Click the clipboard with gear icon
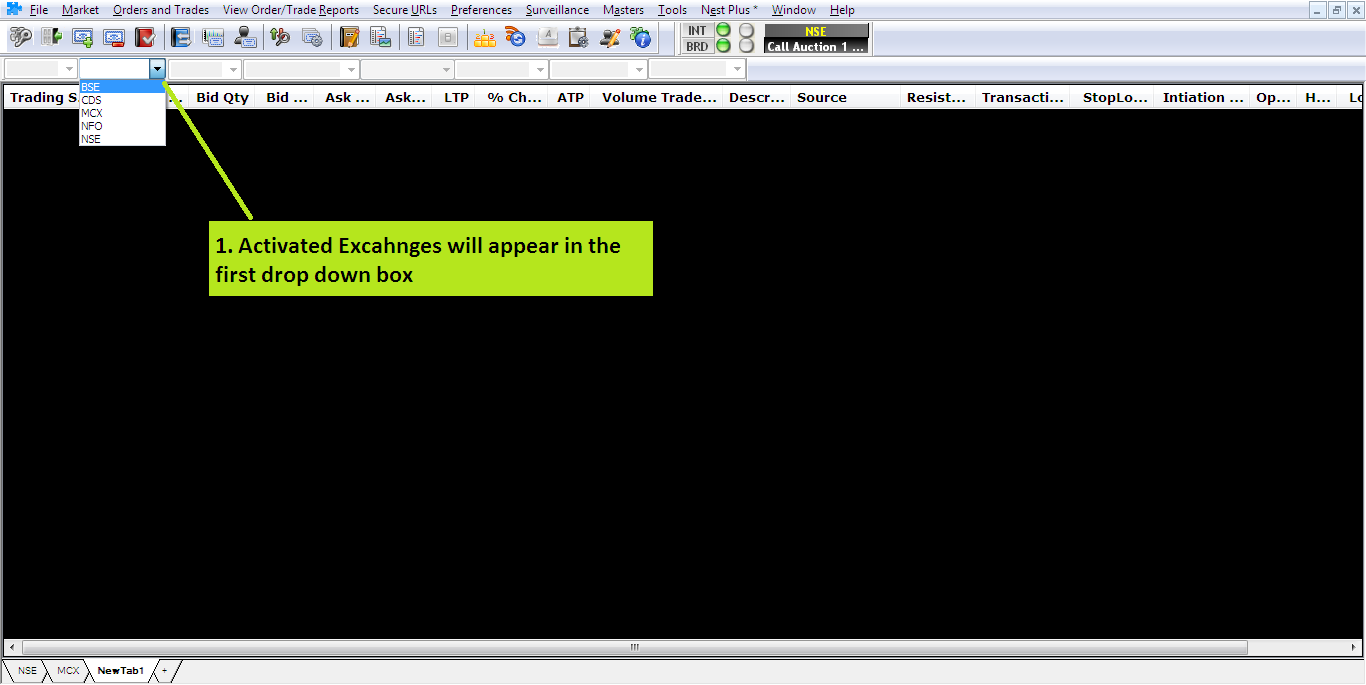 (x=578, y=38)
